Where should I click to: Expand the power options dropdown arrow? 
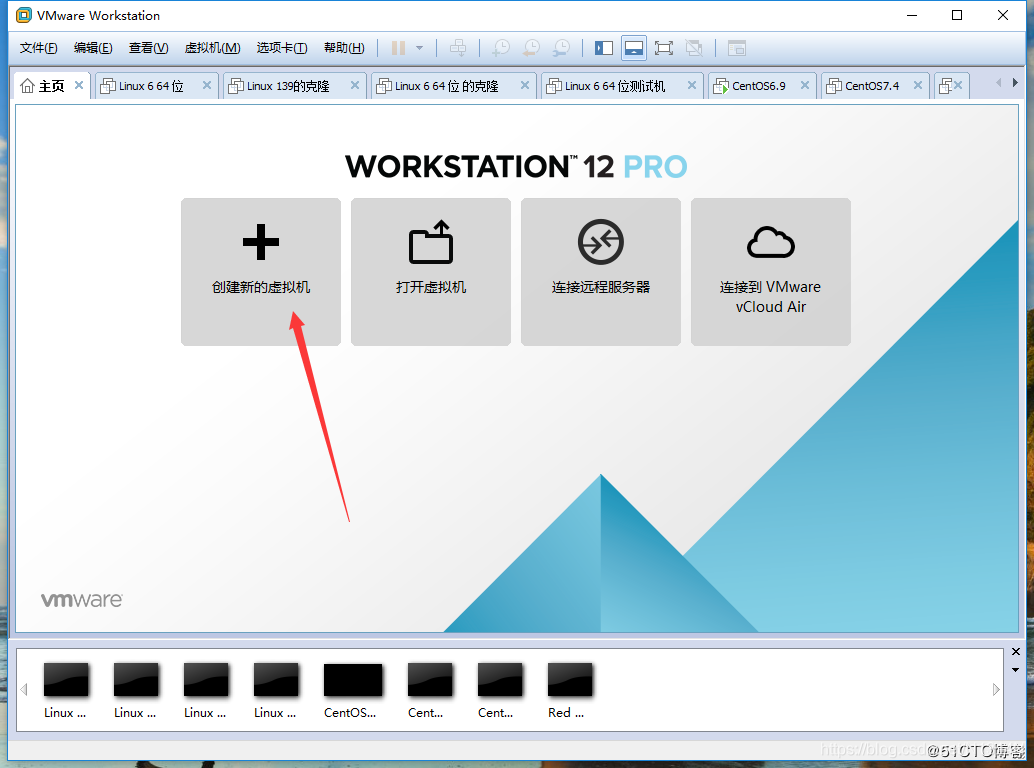click(x=419, y=47)
